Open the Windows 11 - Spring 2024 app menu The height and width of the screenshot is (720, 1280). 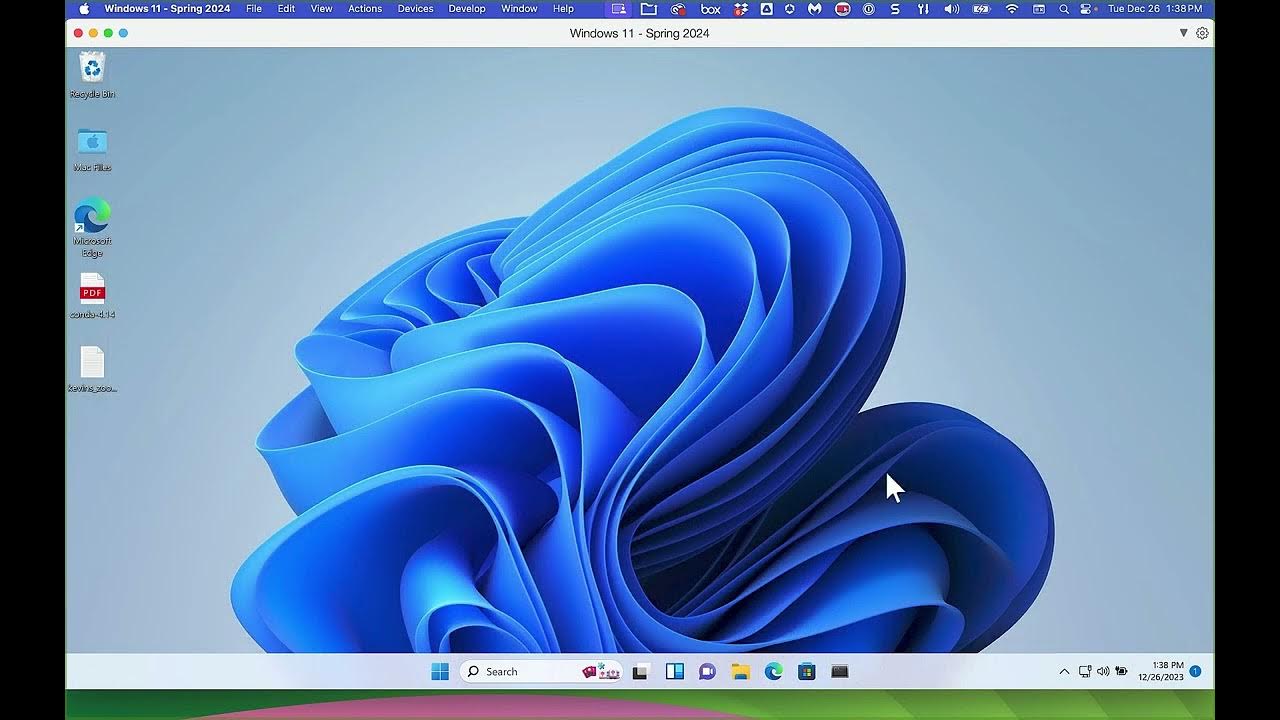coord(167,8)
